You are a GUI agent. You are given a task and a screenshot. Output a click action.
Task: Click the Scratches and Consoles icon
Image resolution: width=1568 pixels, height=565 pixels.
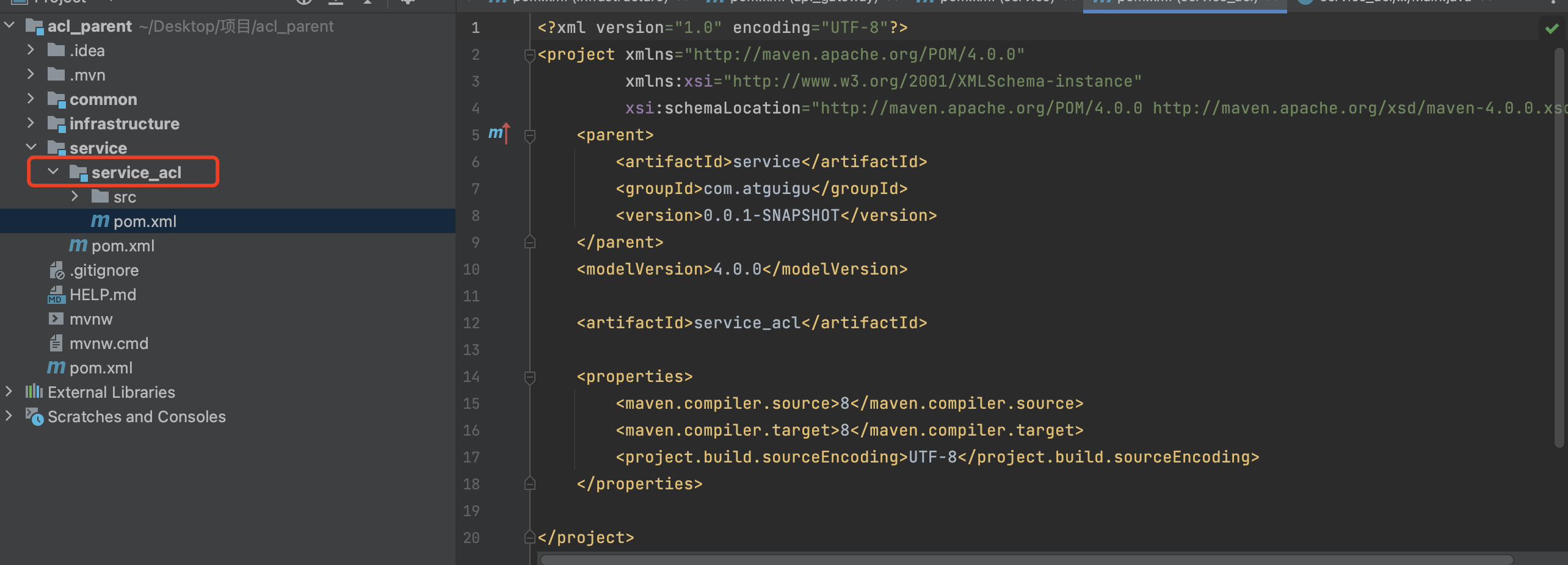pyautogui.click(x=34, y=417)
